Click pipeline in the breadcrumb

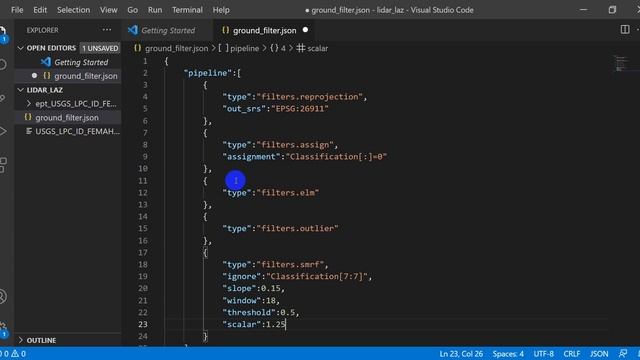tap(244, 48)
